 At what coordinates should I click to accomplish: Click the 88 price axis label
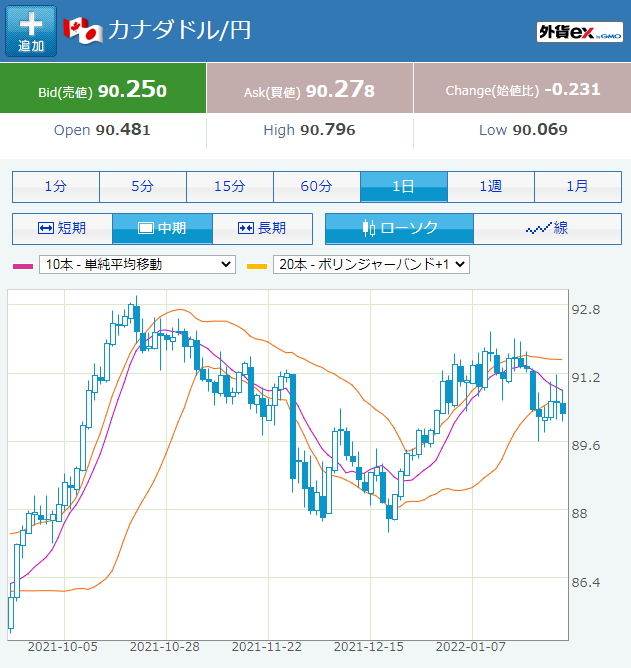[x=579, y=514]
